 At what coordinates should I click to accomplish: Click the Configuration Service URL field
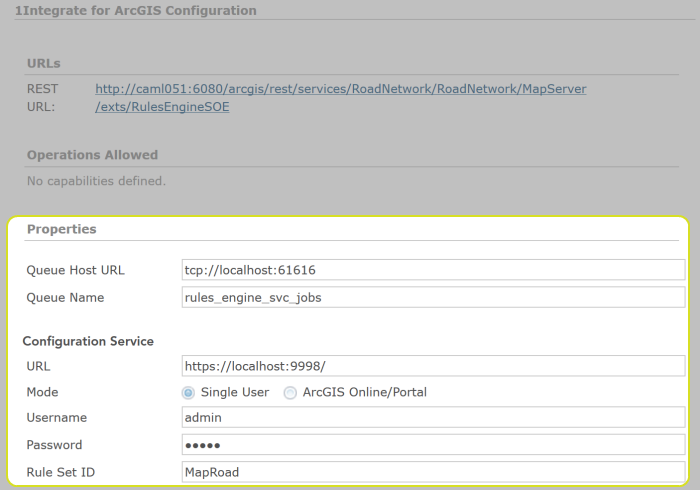point(433,367)
